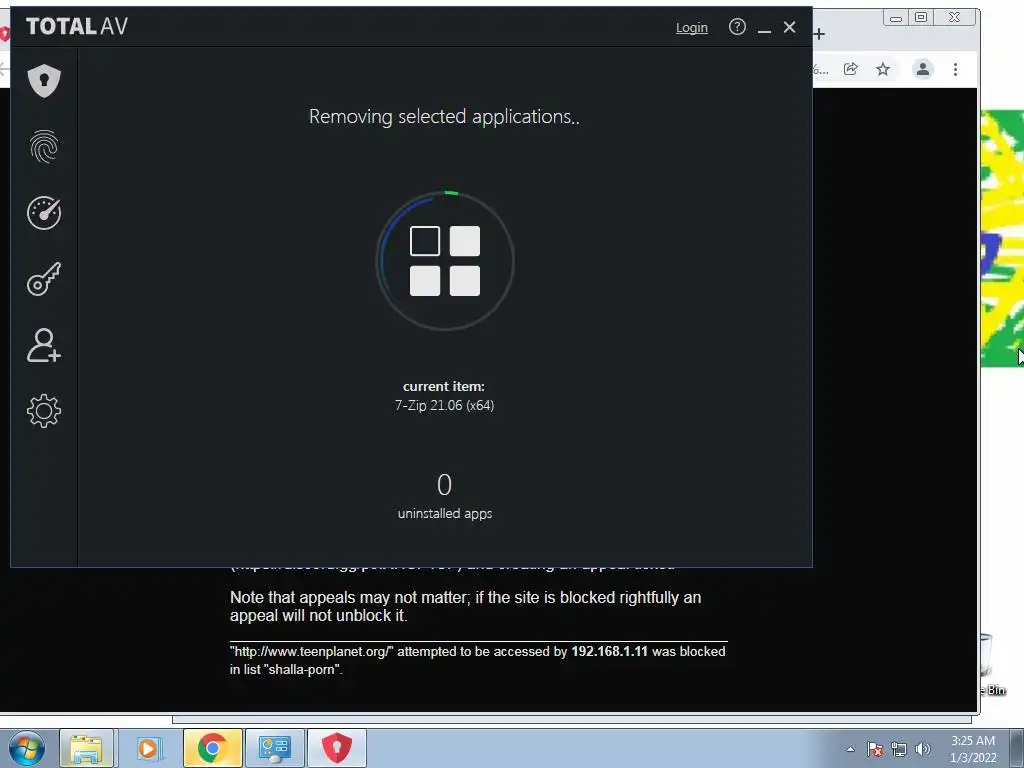Click the application-grid uninstall progress icon
The image size is (1024, 768).
[x=445, y=261]
